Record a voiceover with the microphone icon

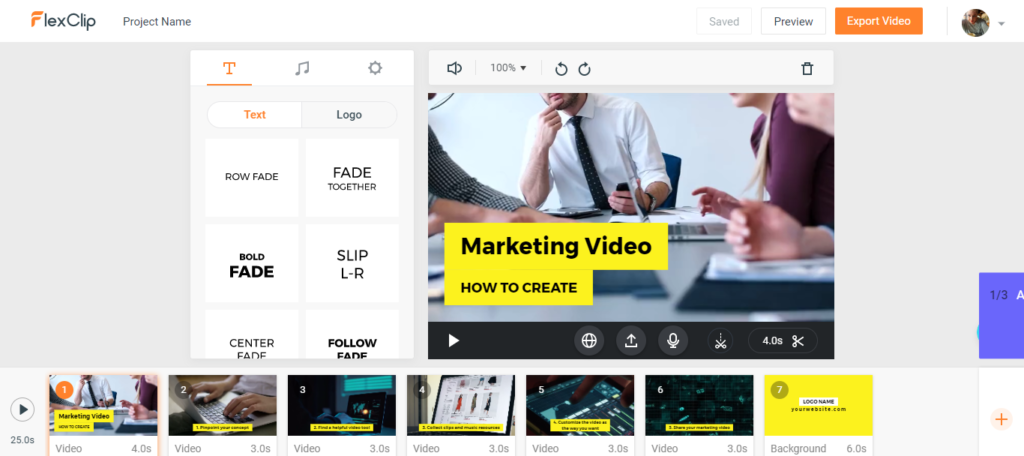pyautogui.click(x=673, y=341)
